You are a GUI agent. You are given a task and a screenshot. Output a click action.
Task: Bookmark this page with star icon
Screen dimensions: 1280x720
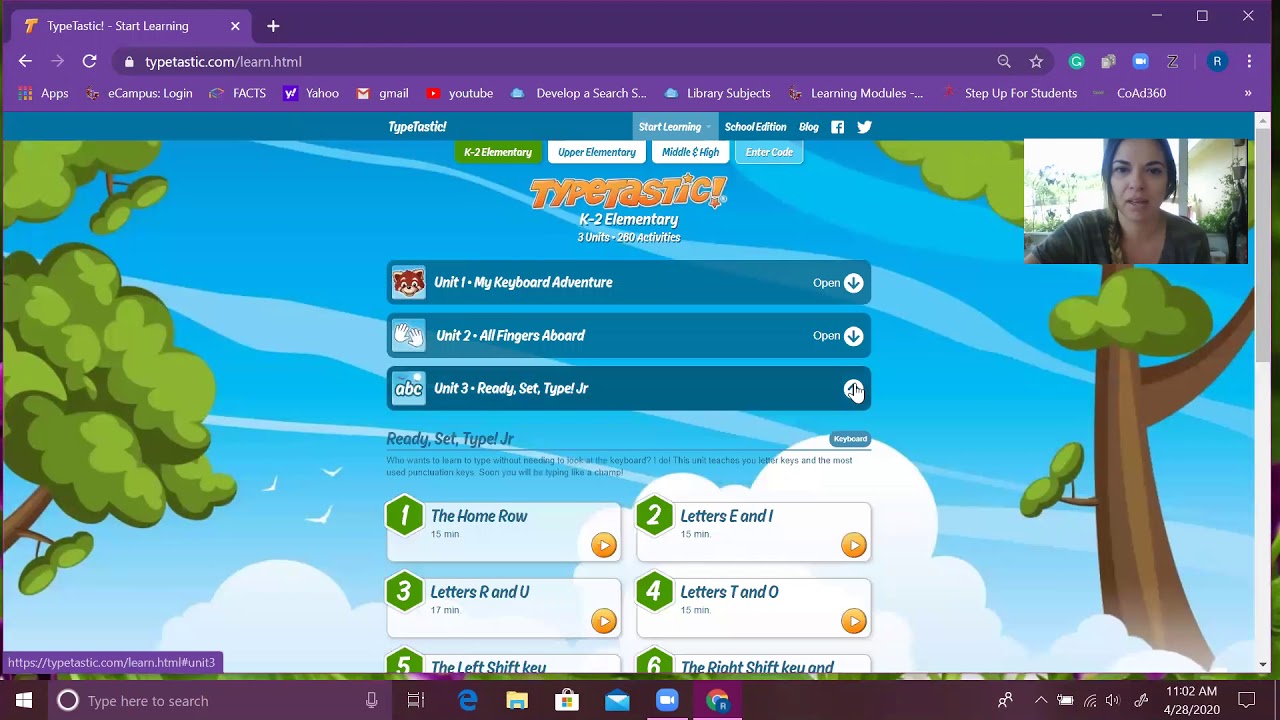1036,61
